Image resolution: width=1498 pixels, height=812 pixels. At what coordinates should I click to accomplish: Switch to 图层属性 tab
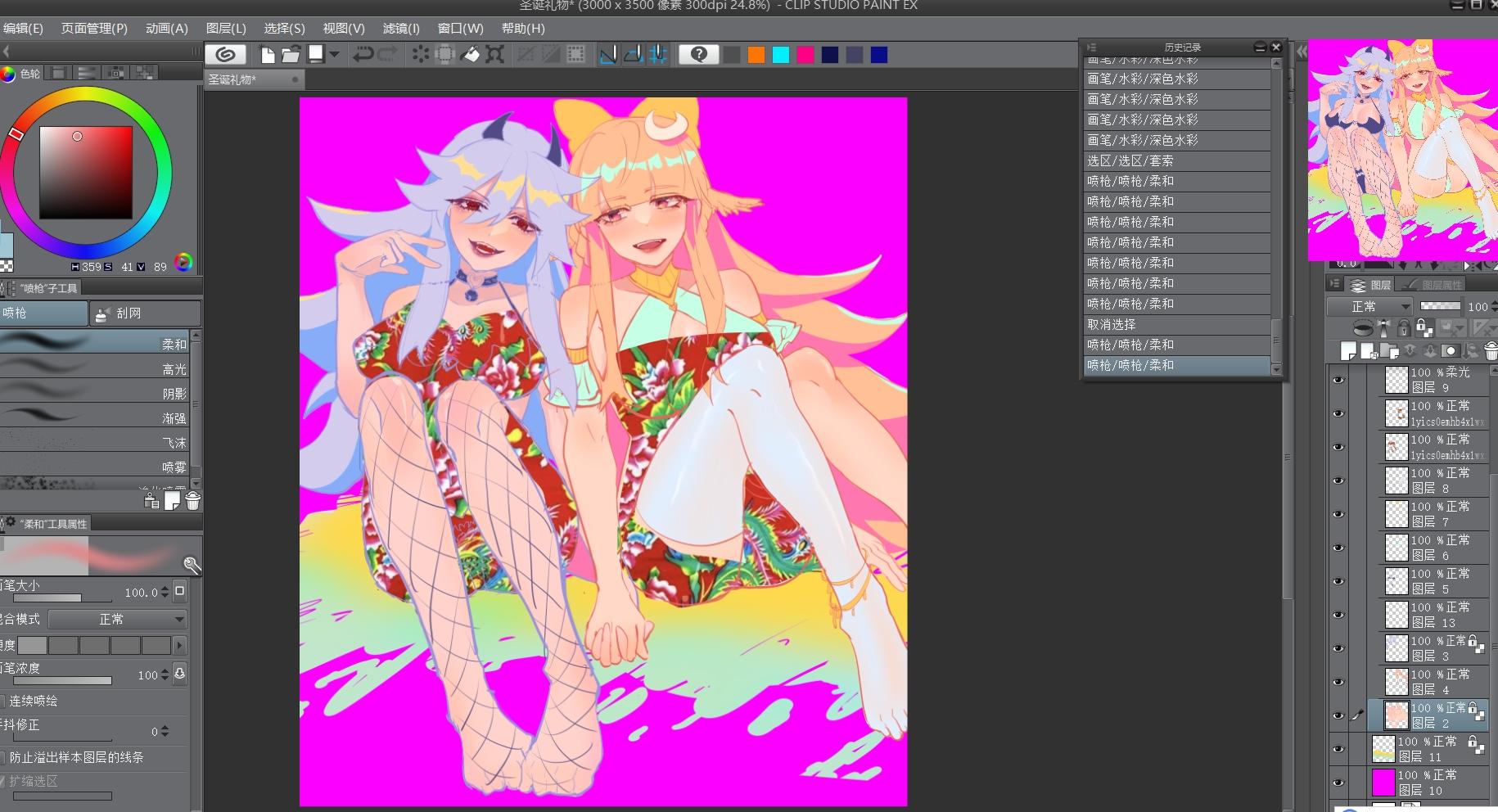(x=1434, y=285)
